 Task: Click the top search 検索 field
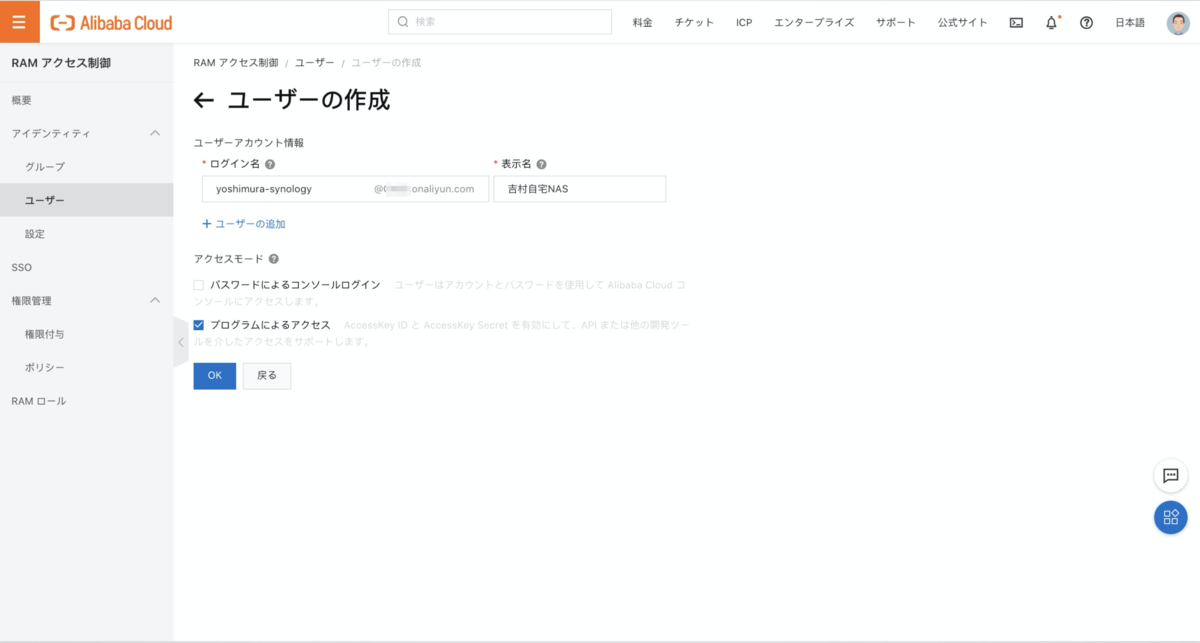[499, 22]
